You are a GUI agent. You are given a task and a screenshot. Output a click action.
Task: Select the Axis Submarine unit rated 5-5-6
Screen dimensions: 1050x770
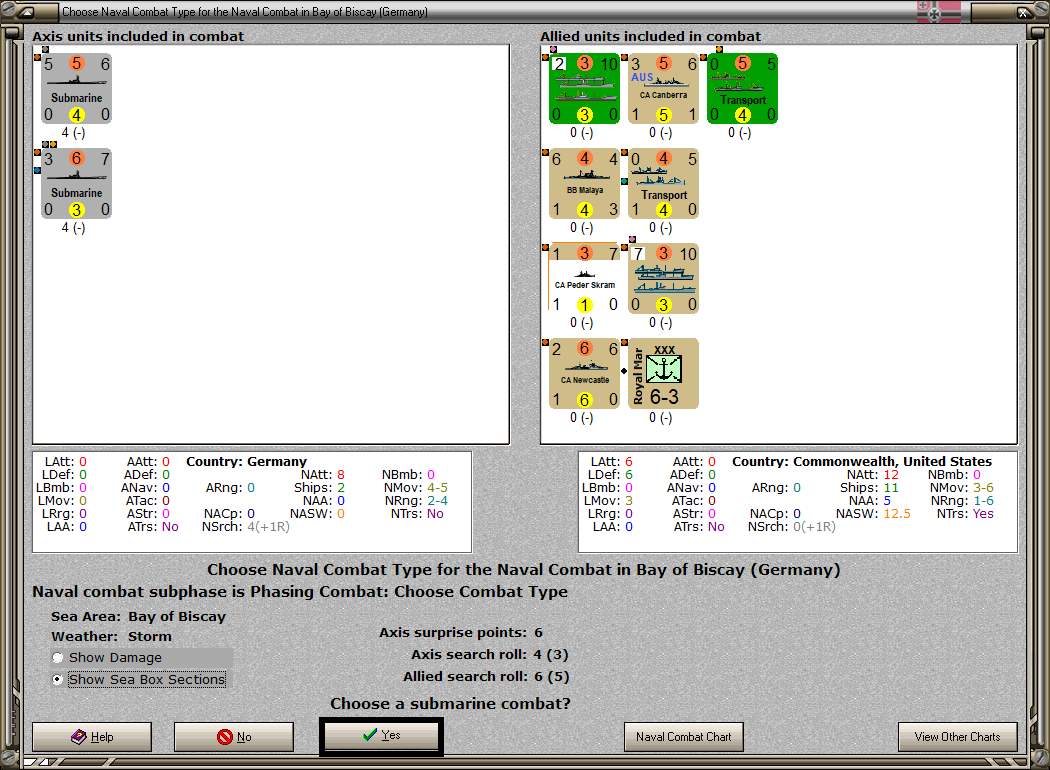click(x=76, y=88)
